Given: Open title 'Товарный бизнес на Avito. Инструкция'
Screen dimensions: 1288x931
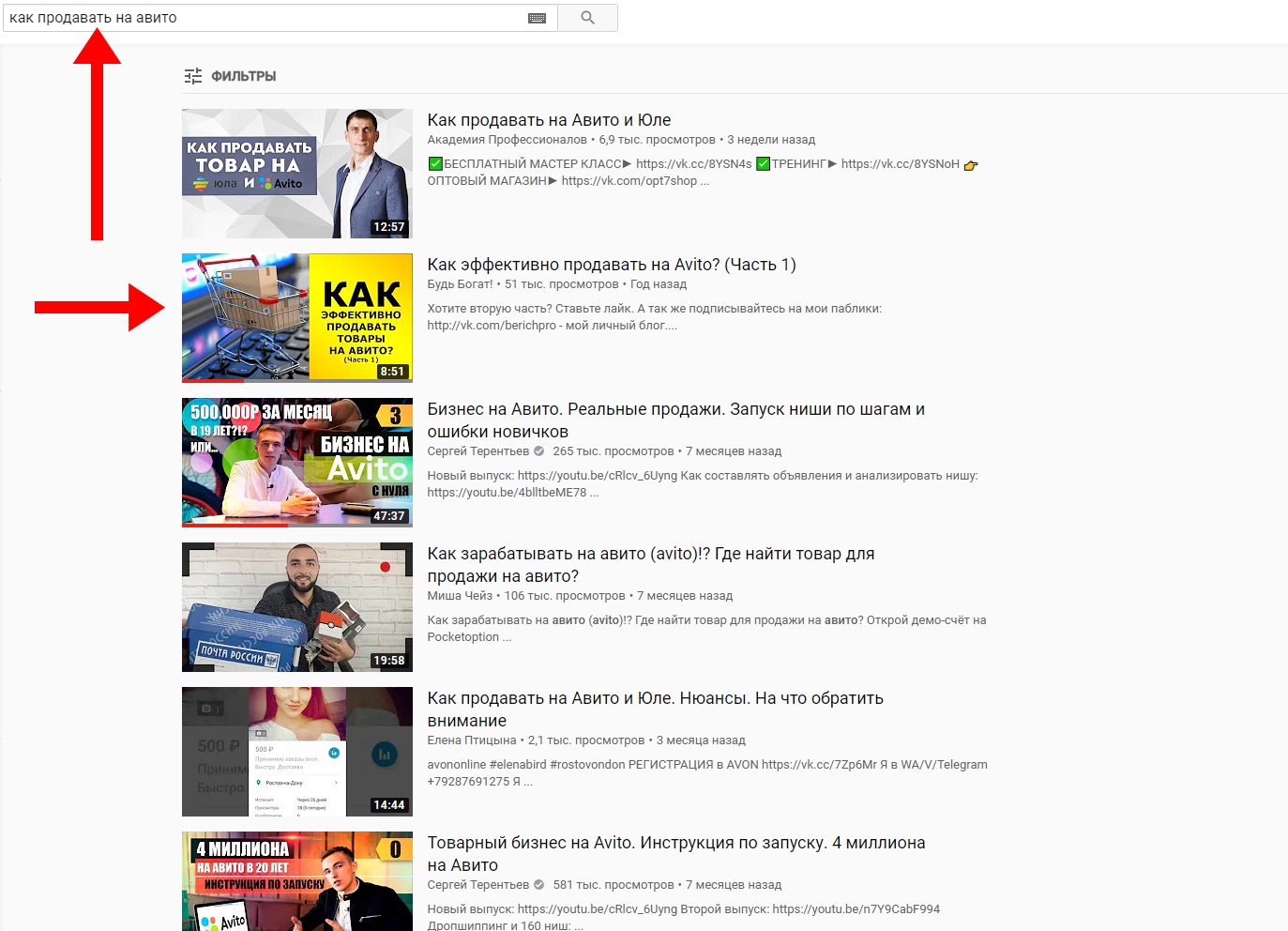Looking at the screenshot, I should click(x=675, y=854).
